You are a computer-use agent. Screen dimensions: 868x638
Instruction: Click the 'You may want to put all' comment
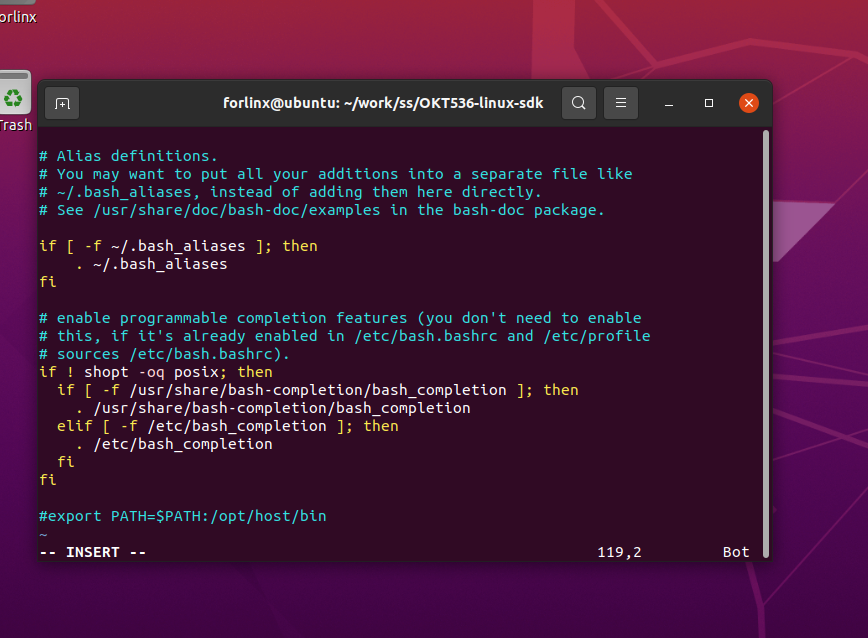335,174
